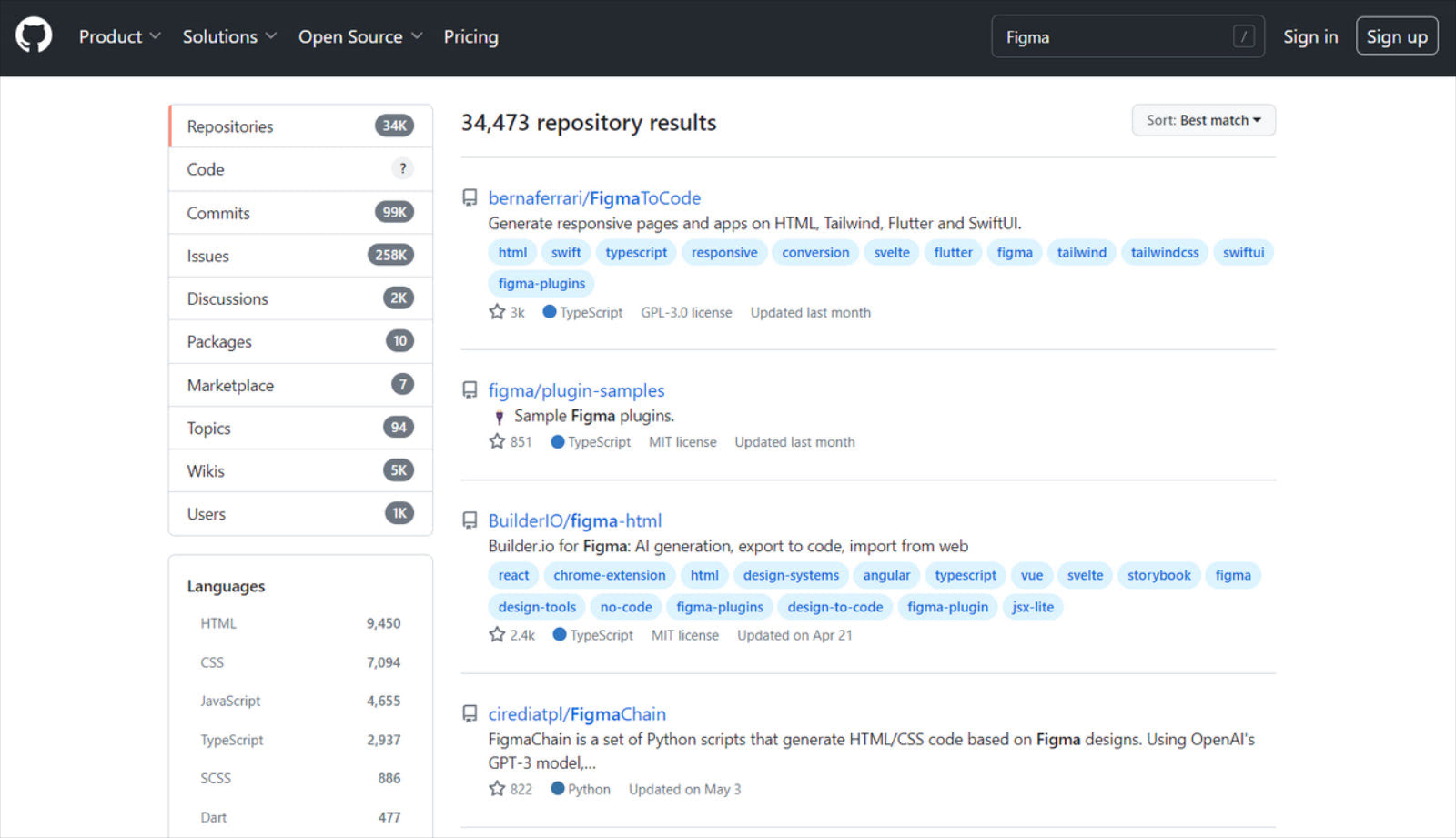Click the react topic tag
The image size is (1456, 838).
coord(513,575)
